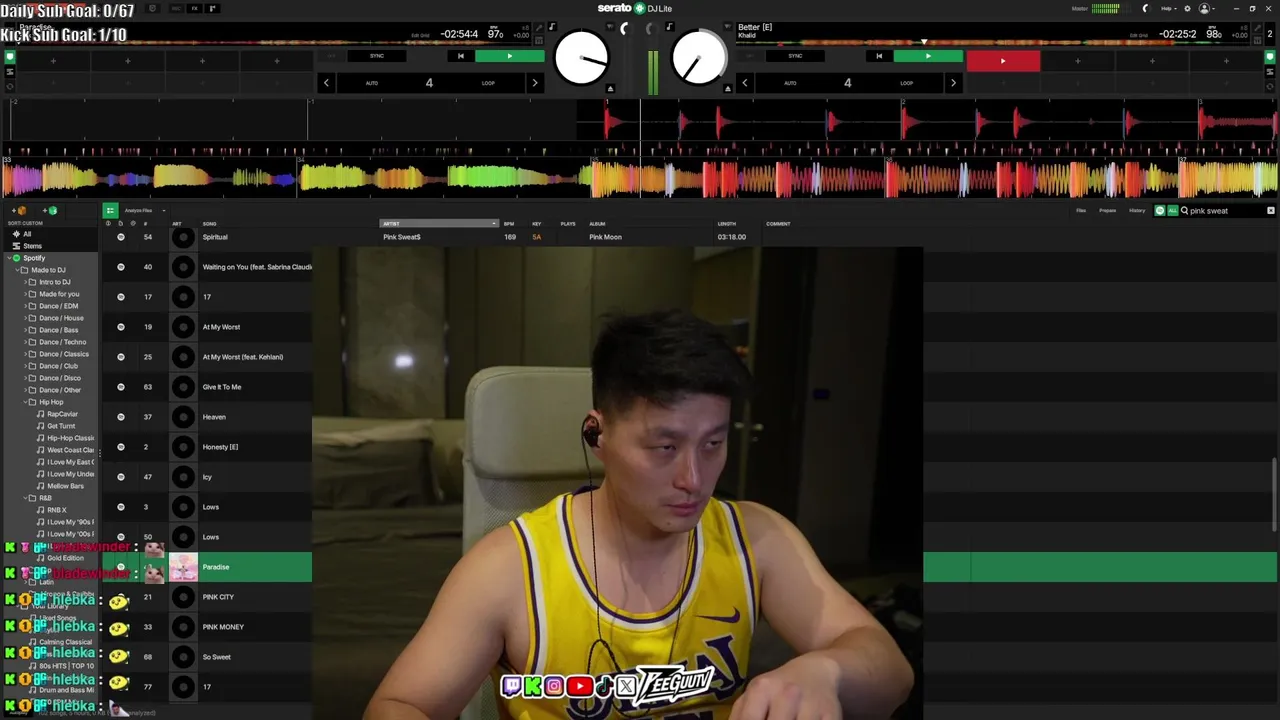
Task: Sort library by the Artist column
Action: [x=438, y=224]
